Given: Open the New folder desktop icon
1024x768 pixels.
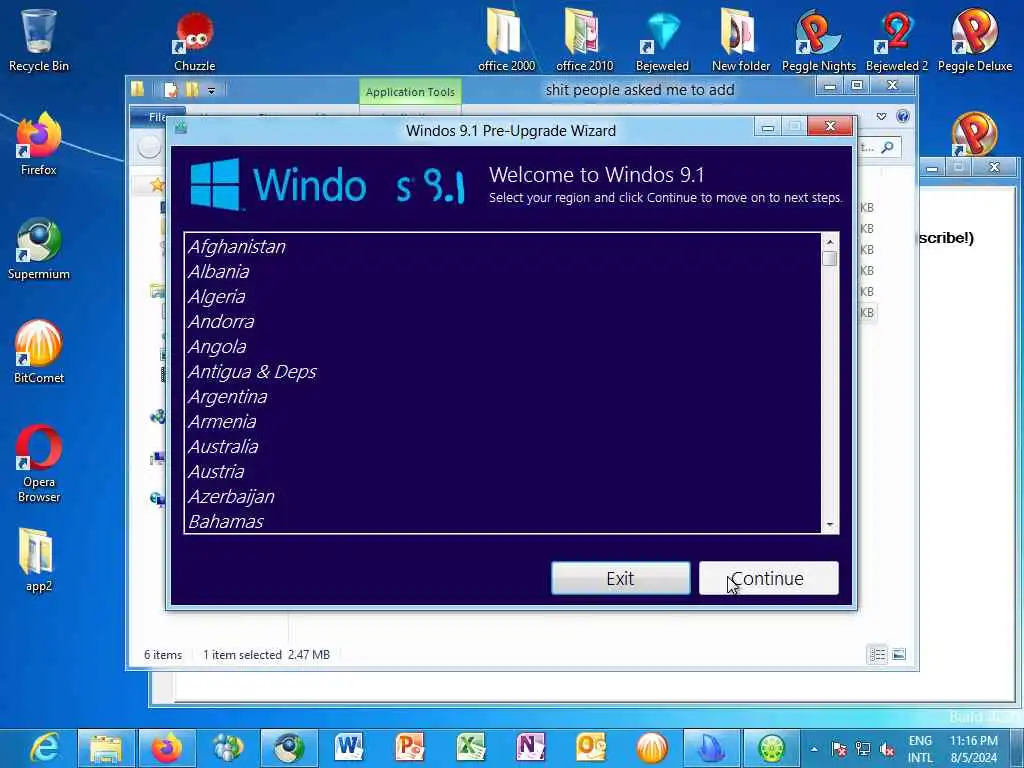Looking at the screenshot, I should click(x=741, y=40).
